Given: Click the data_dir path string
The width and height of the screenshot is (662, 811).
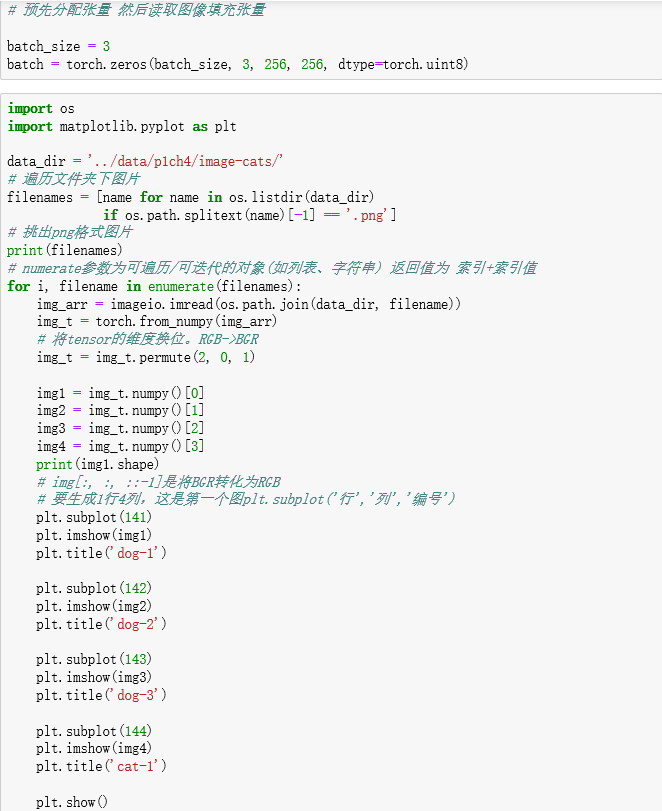Looking at the screenshot, I should click(x=185, y=161).
